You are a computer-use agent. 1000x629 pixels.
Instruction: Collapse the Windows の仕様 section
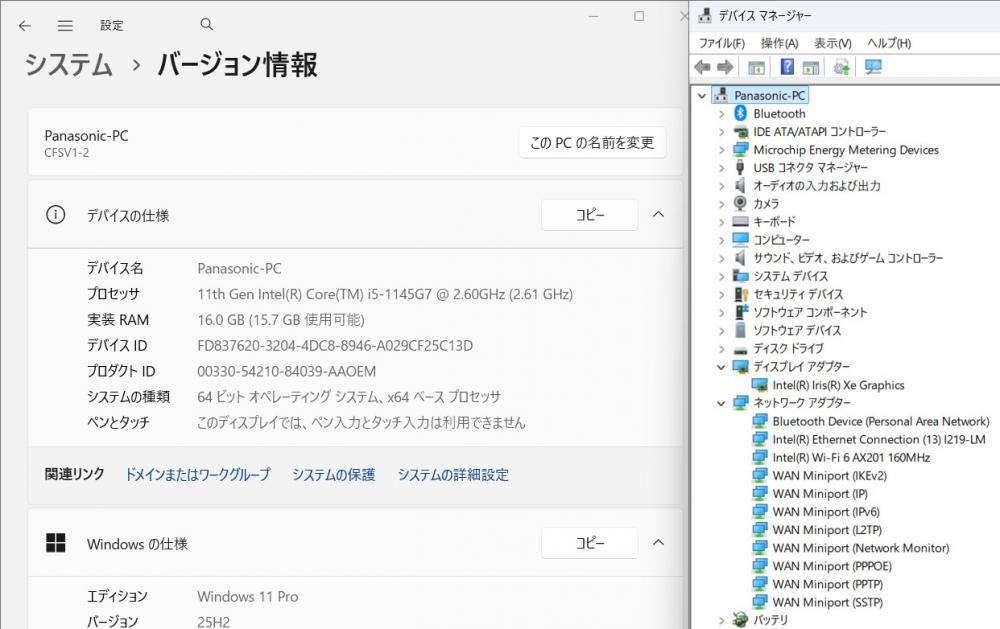coord(658,543)
